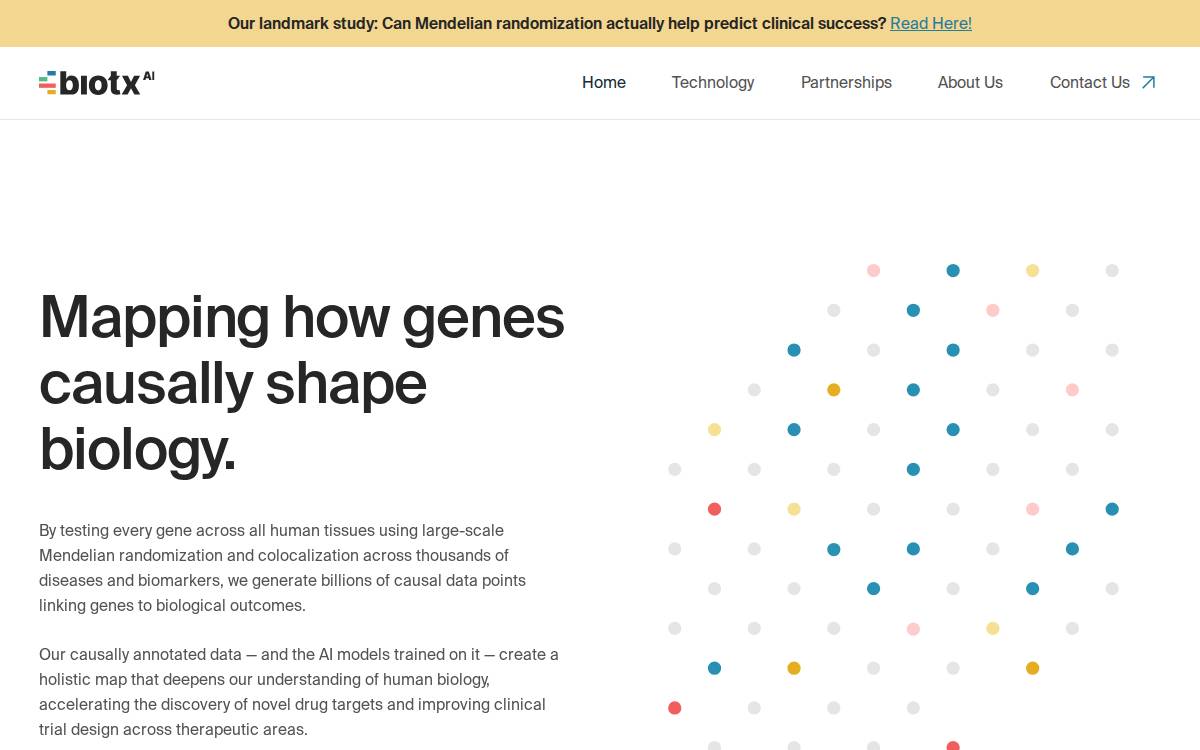Follow the Read Here! banner link

point(931,23)
